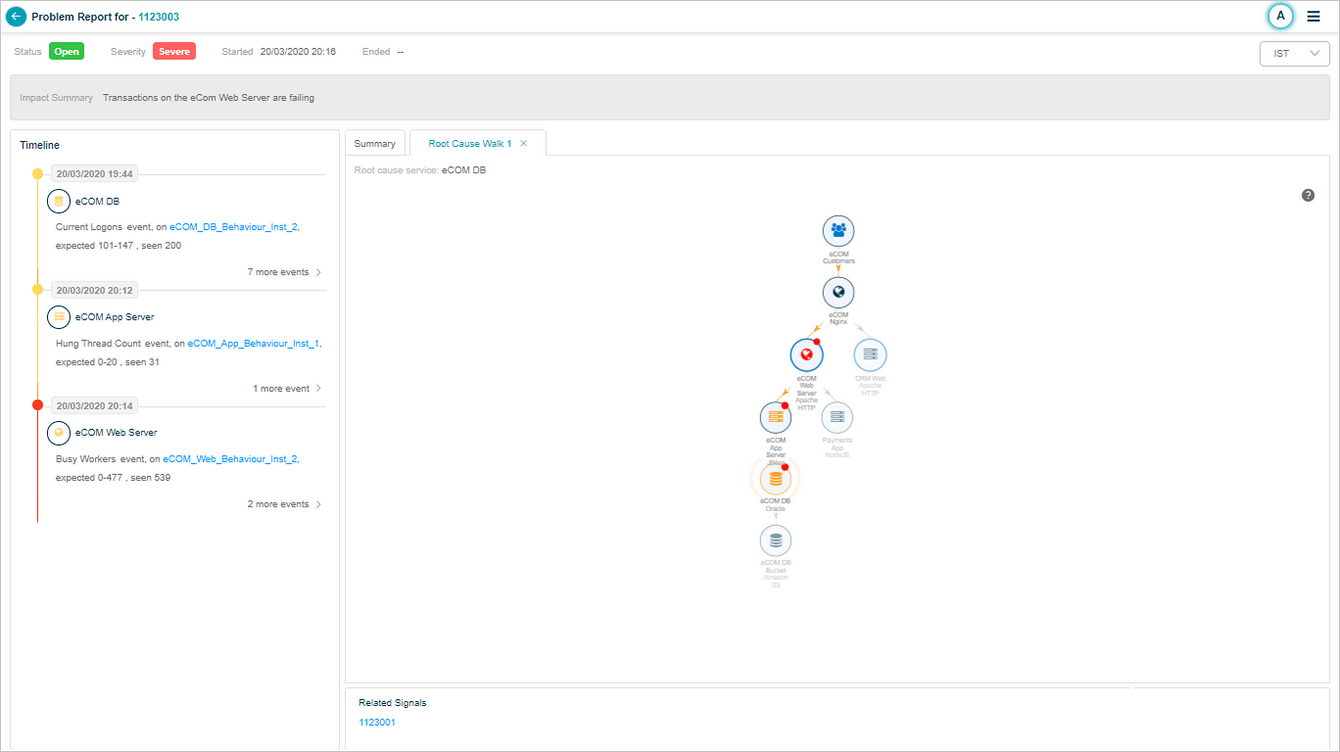Expand 2 more events for Web Server
This screenshot has width=1340, height=752.
285,504
